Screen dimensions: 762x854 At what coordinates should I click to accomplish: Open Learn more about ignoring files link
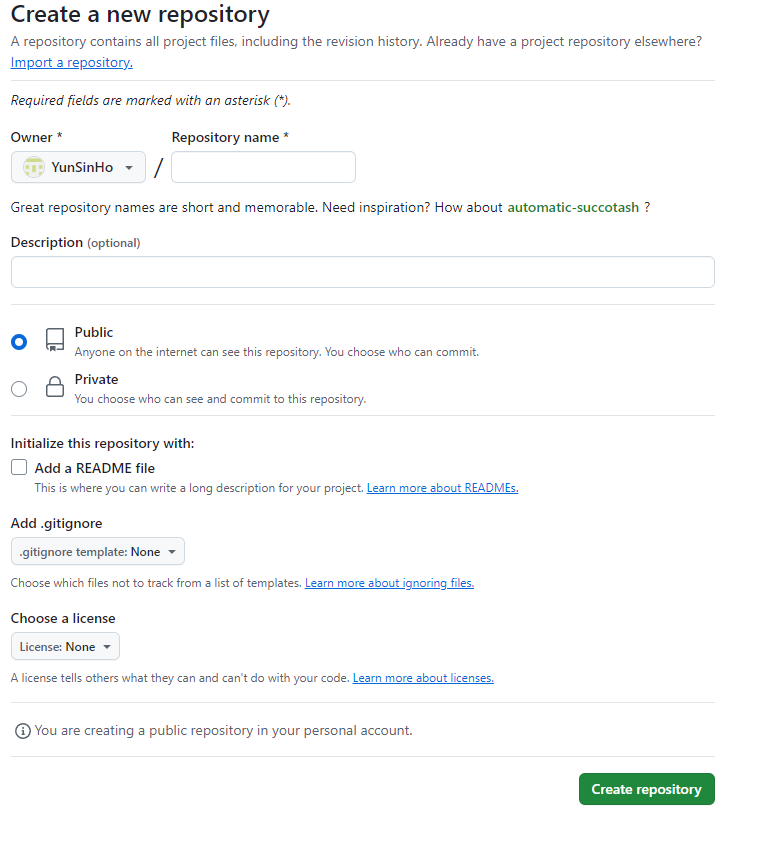(x=389, y=583)
